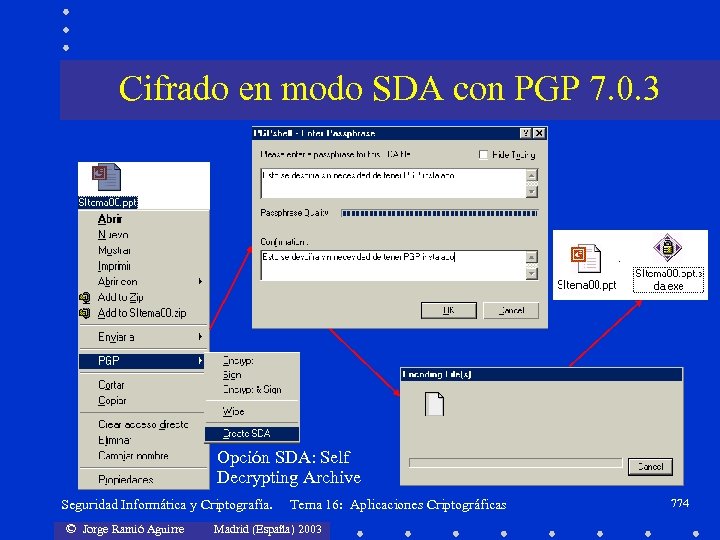Open Propiedades from the context menu
This screenshot has width=720, height=540.
[x=126, y=479]
